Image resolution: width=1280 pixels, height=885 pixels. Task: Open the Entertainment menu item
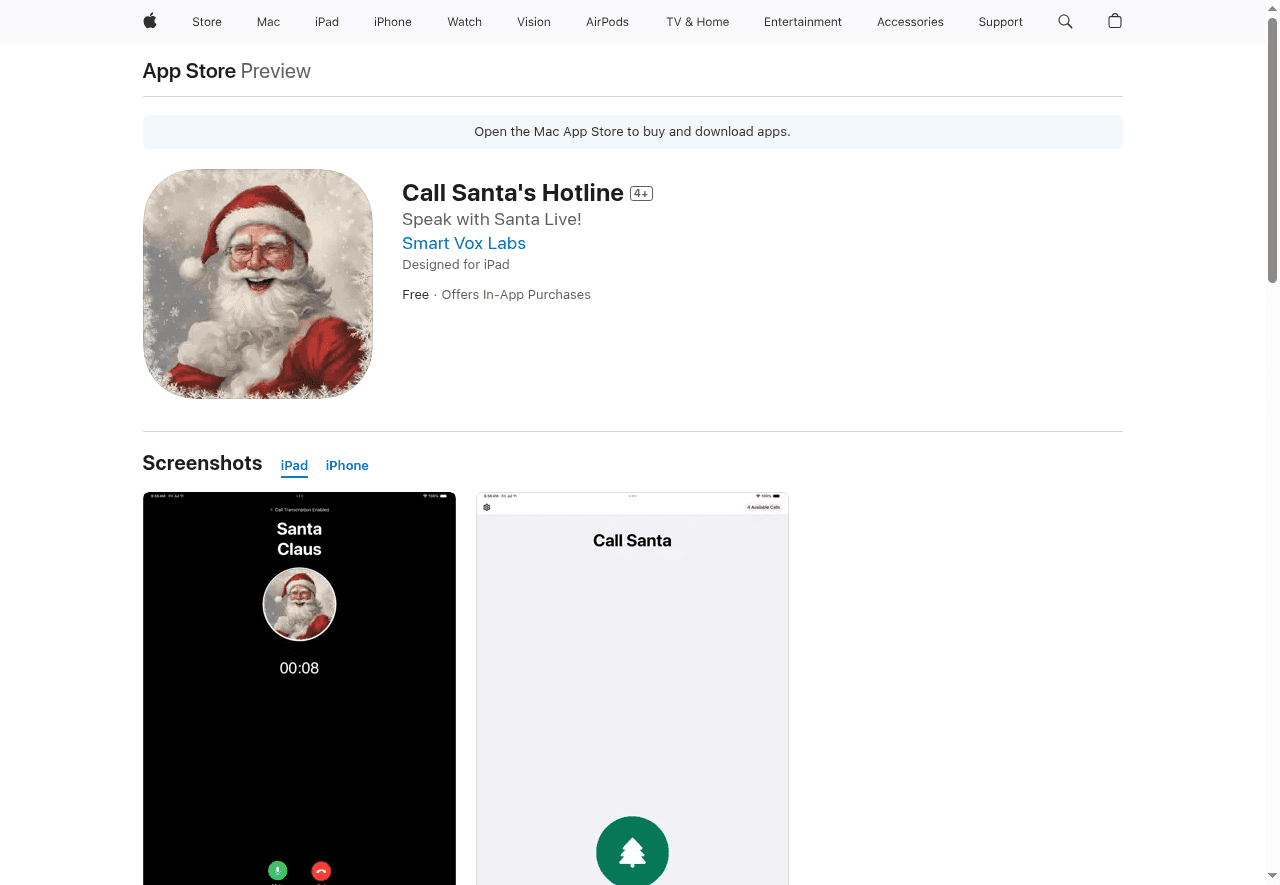[x=803, y=21]
